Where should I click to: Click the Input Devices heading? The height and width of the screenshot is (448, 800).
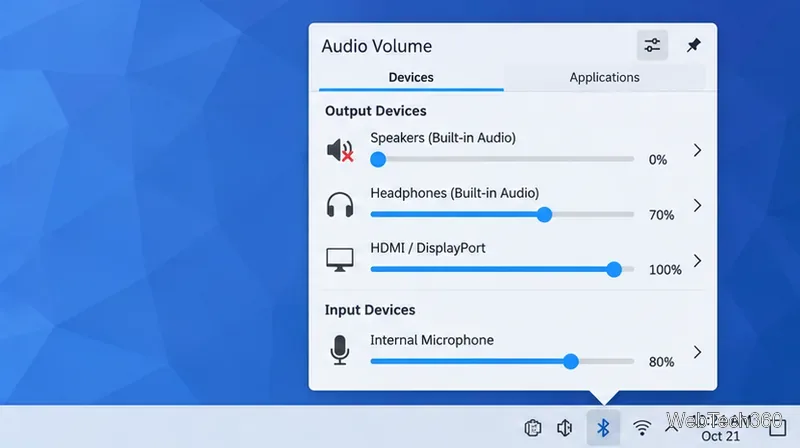(x=370, y=310)
